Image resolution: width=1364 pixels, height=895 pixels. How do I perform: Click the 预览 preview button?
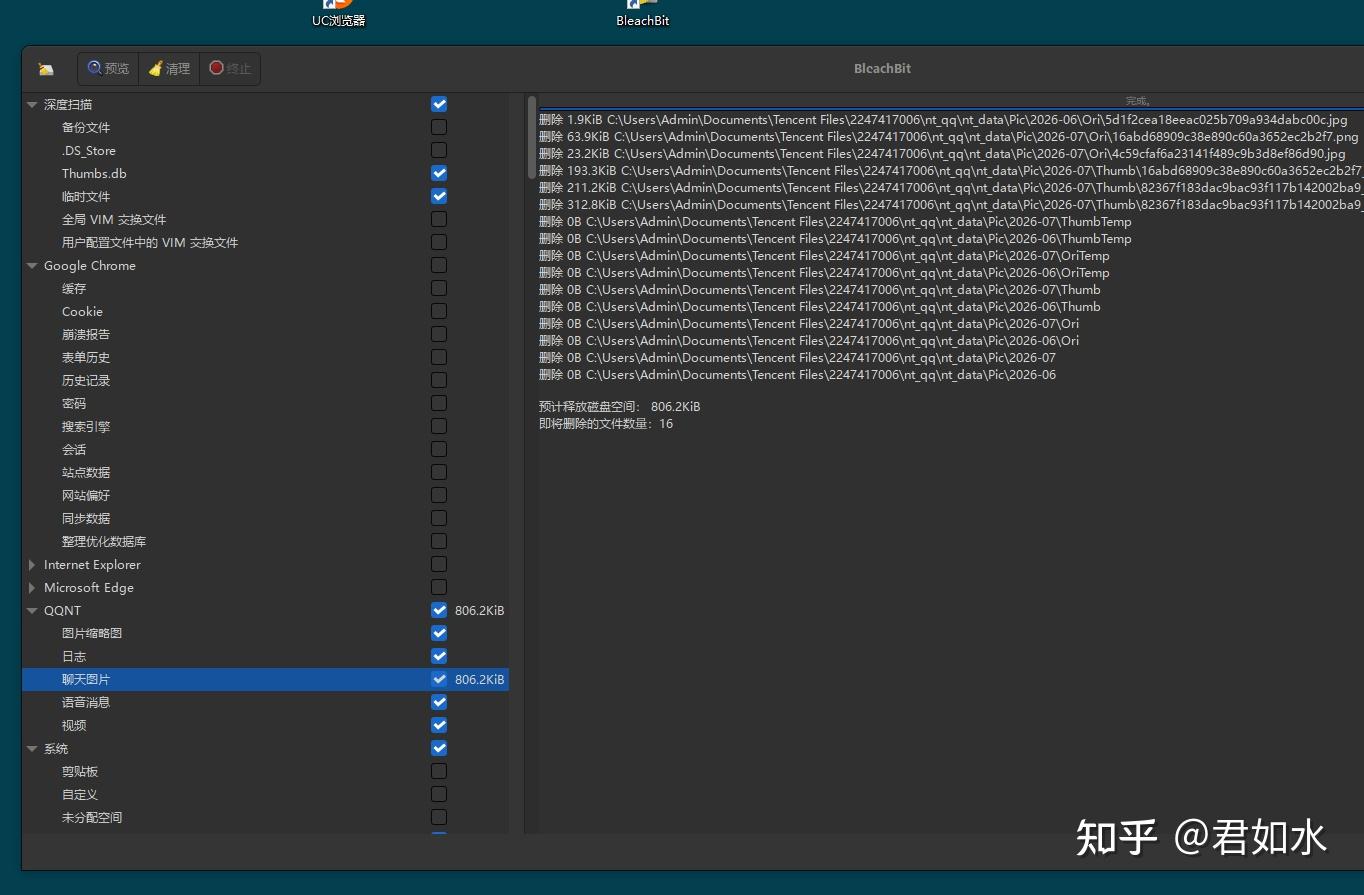tap(108, 68)
